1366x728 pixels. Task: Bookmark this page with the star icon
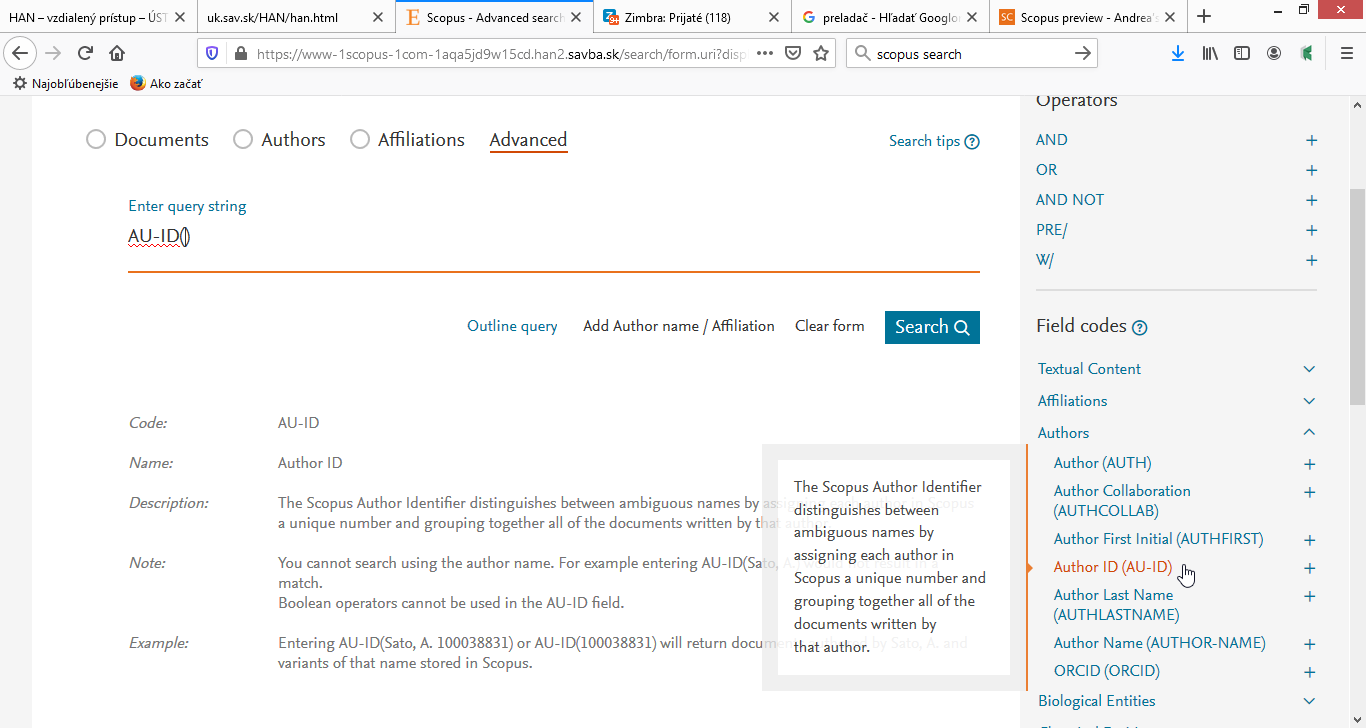pos(819,53)
